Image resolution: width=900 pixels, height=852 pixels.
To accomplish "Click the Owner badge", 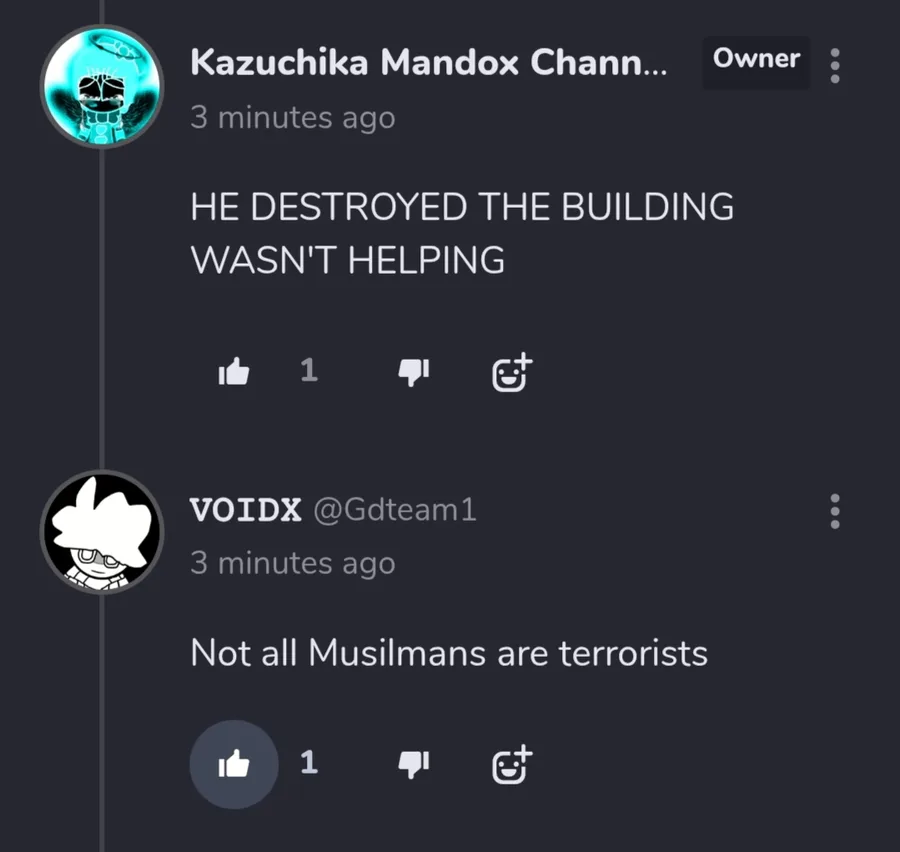I will 756,59.
